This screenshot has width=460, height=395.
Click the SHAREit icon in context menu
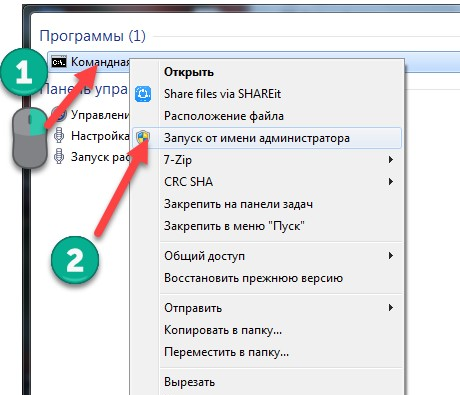coord(143,94)
